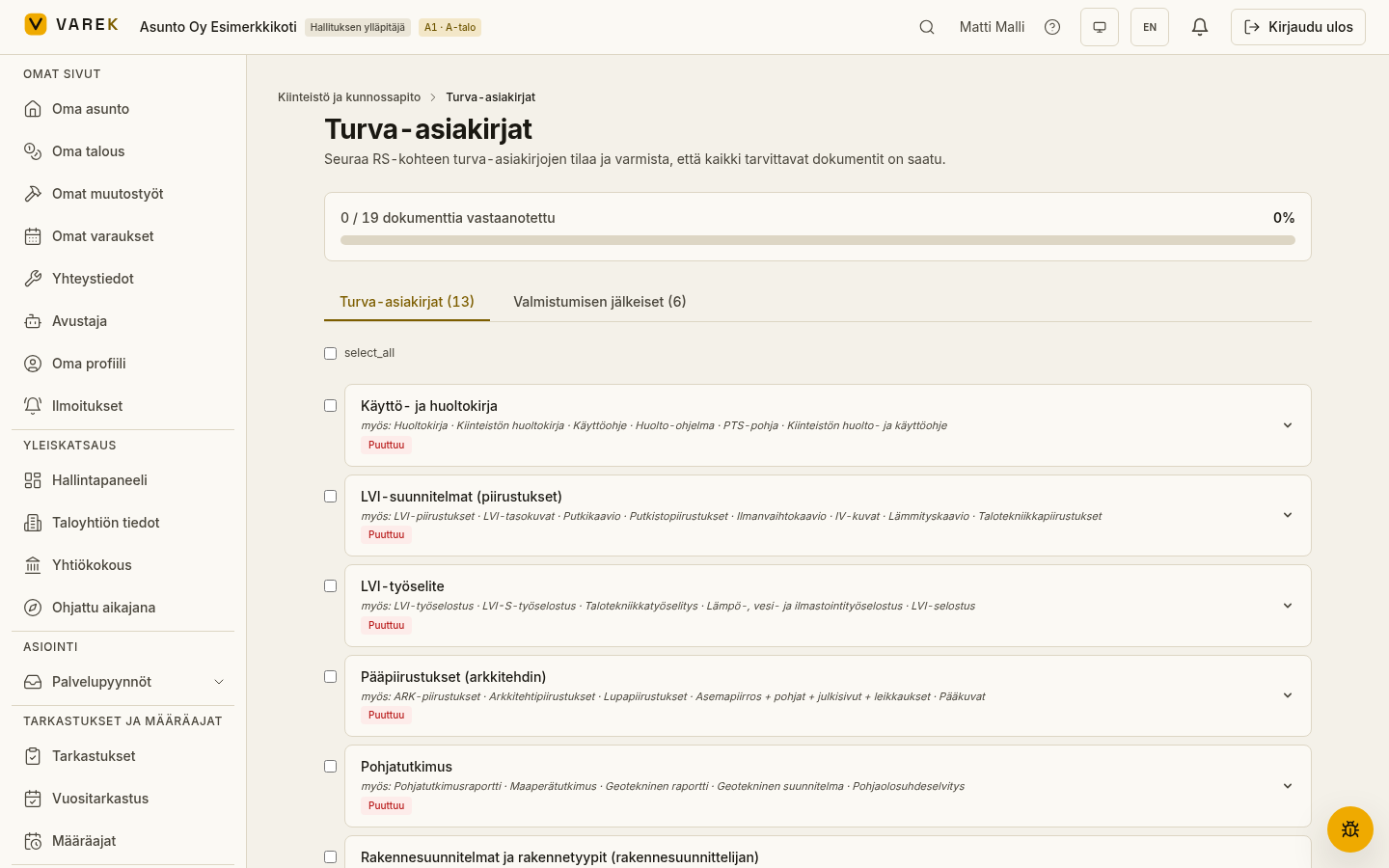Click the Yhtiökokous landmark icon
The image size is (1389, 868).
click(x=33, y=565)
